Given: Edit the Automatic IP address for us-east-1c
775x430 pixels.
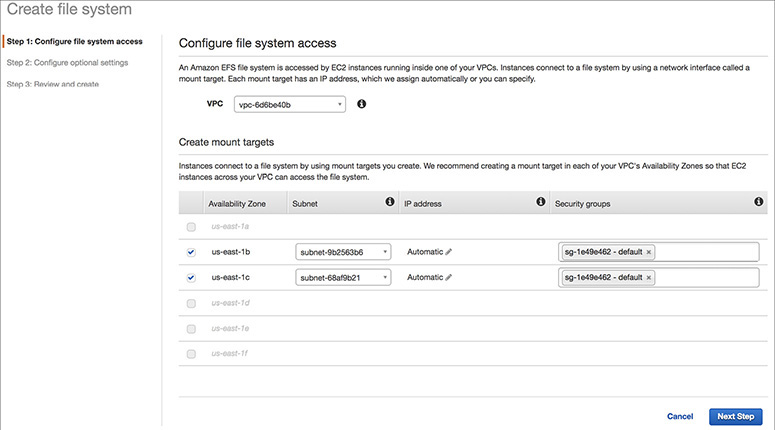Looking at the screenshot, I should [449, 277].
